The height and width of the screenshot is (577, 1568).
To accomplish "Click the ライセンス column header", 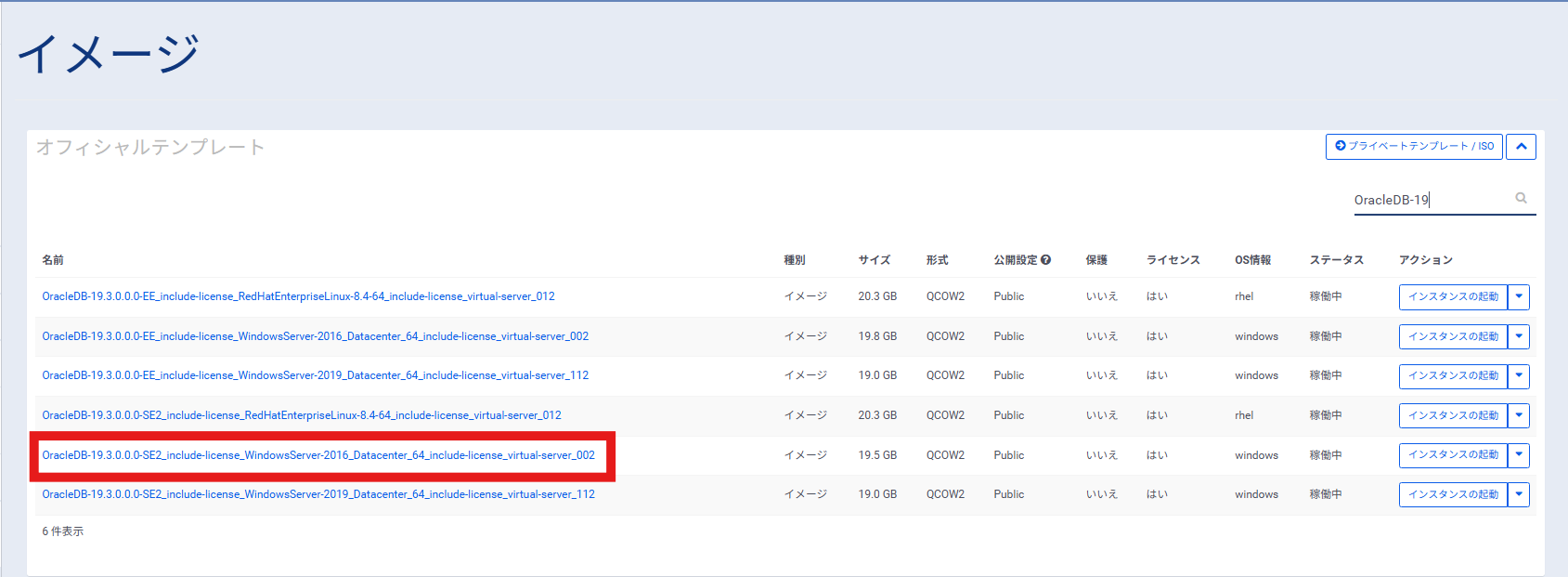I will coord(1173,260).
